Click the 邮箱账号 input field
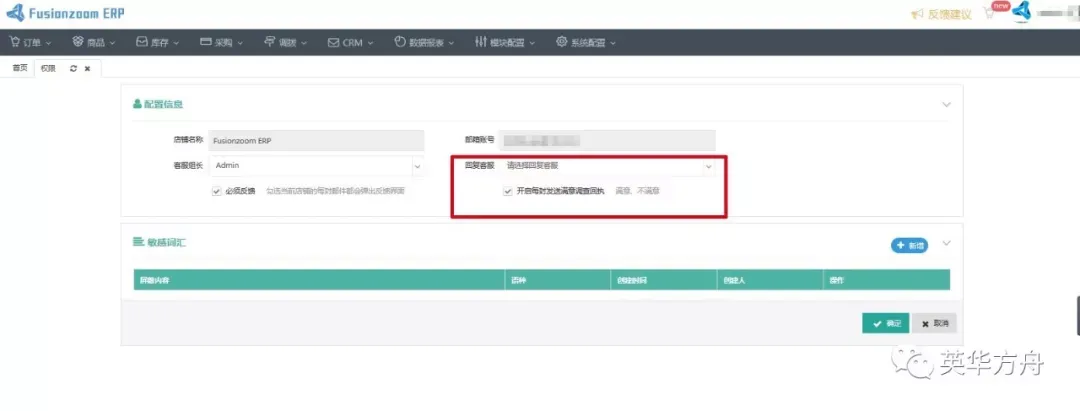 pyautogui.click(x=607, y=140)
